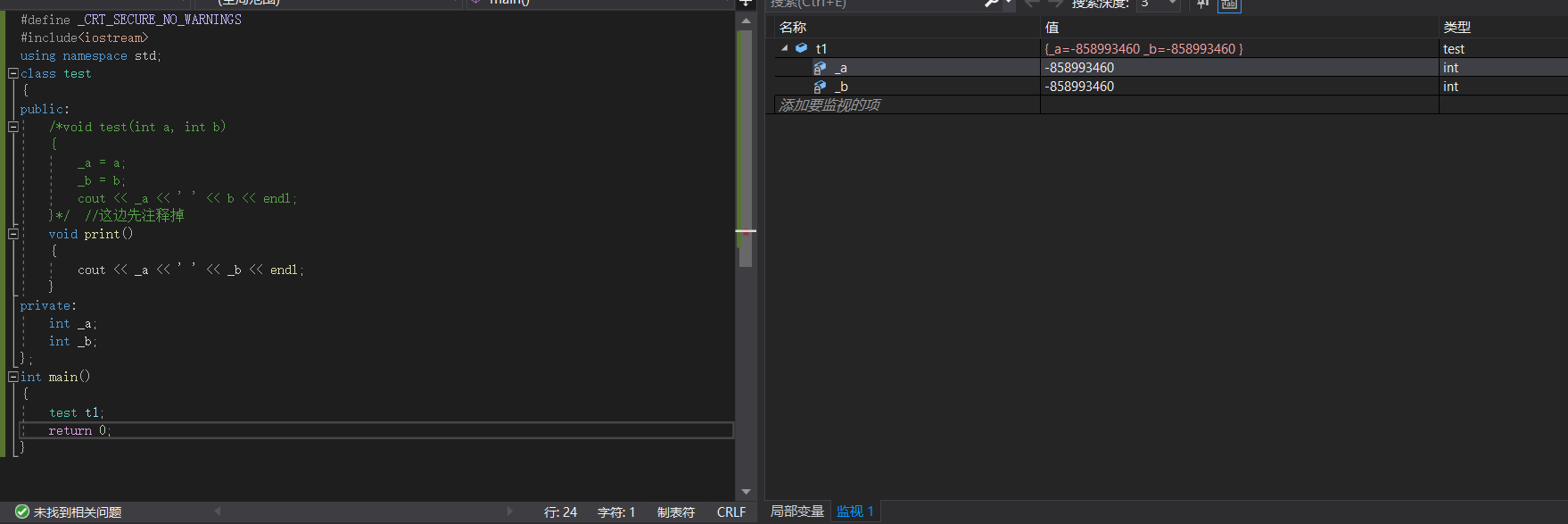The height and width of the screenshot is (524, 1568).
Task: Click the green checkmark no-issues icon
Action: tap(22, 512)
